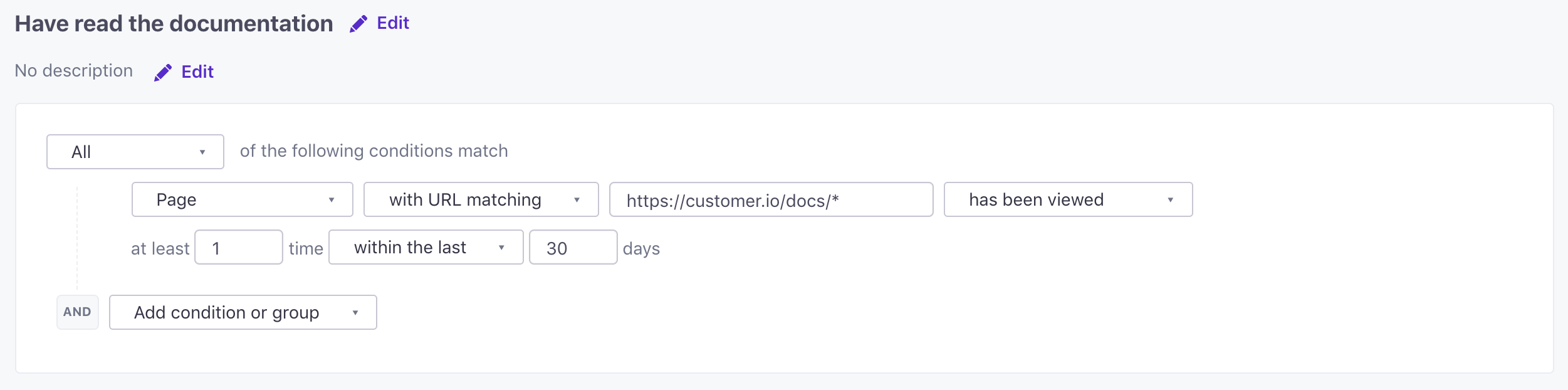Click the arrow on 'Add condition or group'
This screenshot has height=390, width=1568.
(355, 313)
